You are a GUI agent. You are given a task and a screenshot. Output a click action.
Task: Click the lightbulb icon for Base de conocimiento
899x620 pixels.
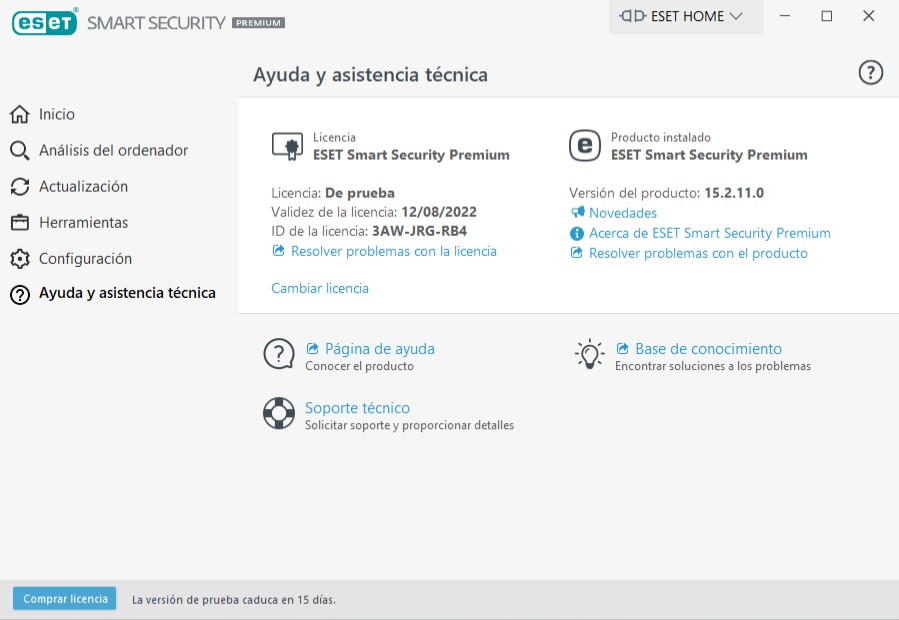(589, 354)
